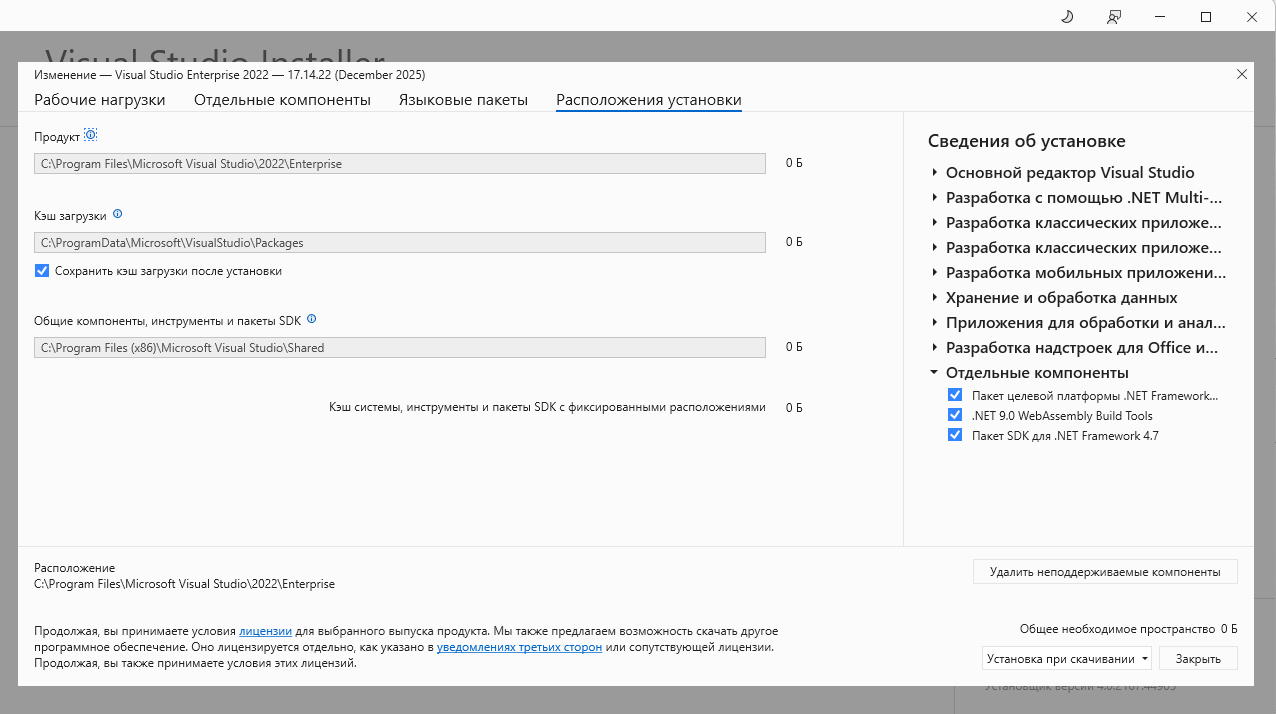Open the Языковые пакеты tab

[x=463, y=100]
